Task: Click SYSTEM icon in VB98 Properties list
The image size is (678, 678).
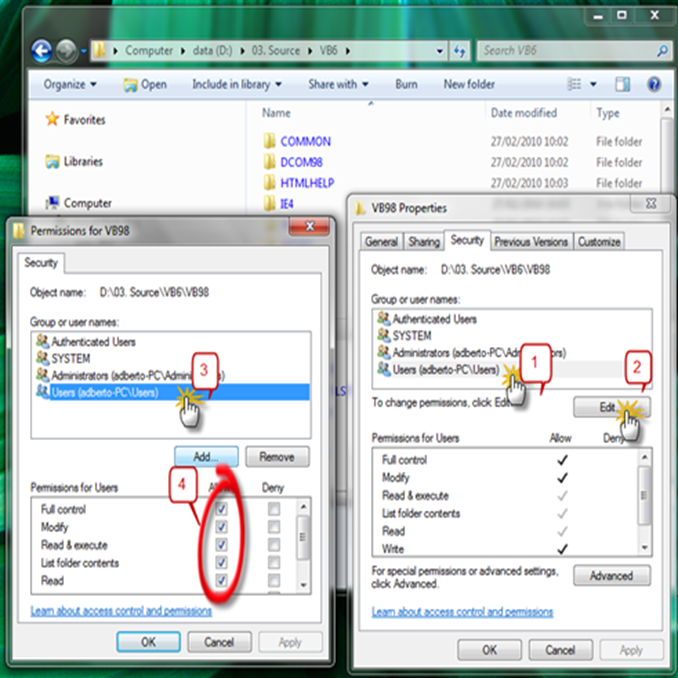Action: (384, 335)
